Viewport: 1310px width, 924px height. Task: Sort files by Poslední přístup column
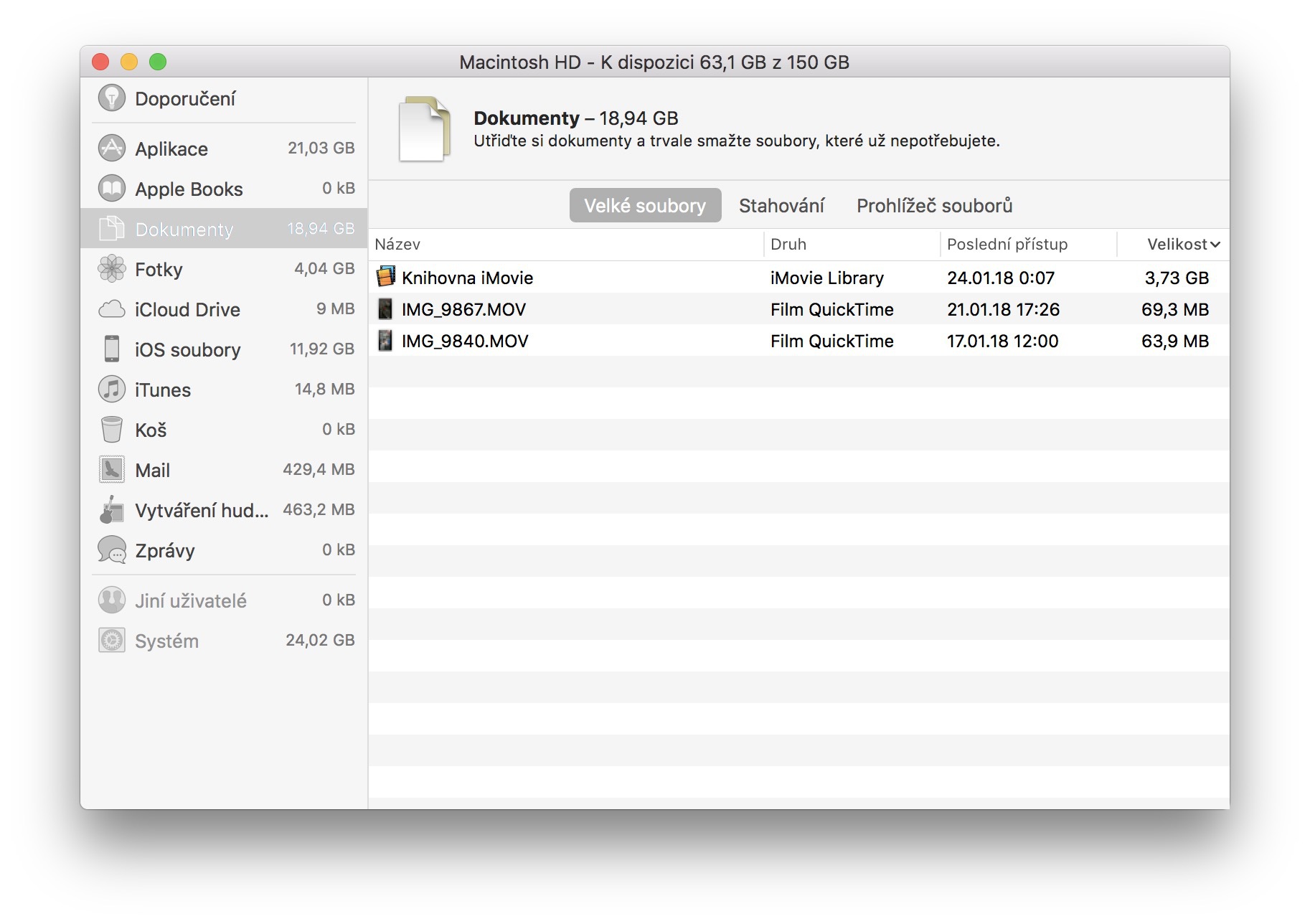click(x=1029, y=244)
